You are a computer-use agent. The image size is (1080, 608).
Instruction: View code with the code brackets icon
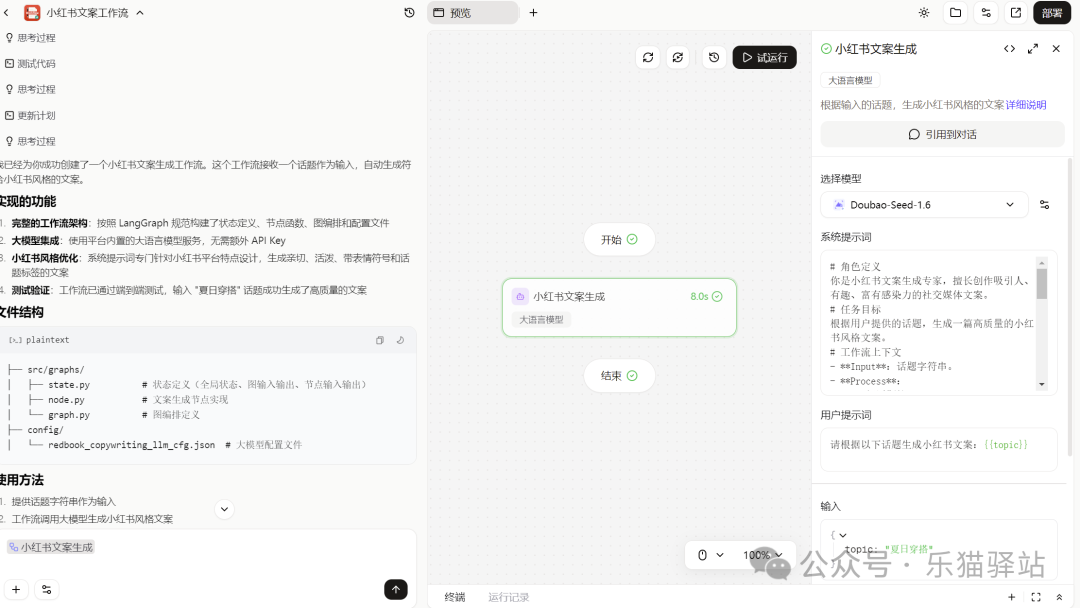coord(1011,48)
